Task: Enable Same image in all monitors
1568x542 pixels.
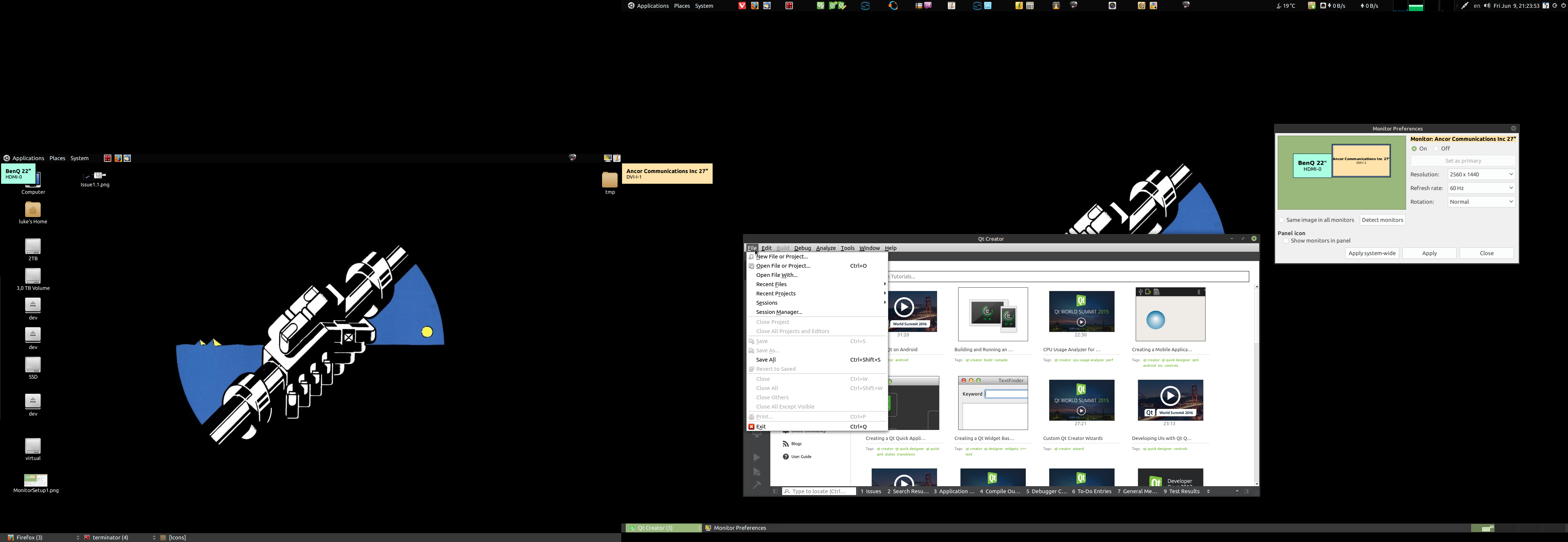Action: [x=1281, y=220]
